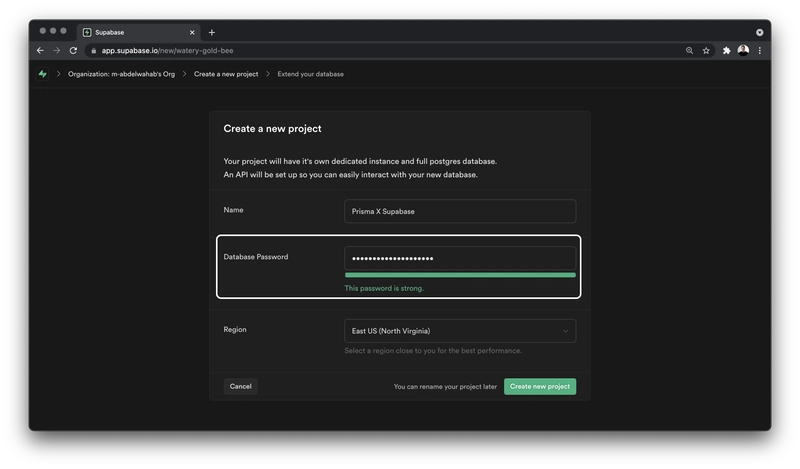800x469 pixels.
Task: Click the "This password is strong." message
Action: [x=384, y=288]
